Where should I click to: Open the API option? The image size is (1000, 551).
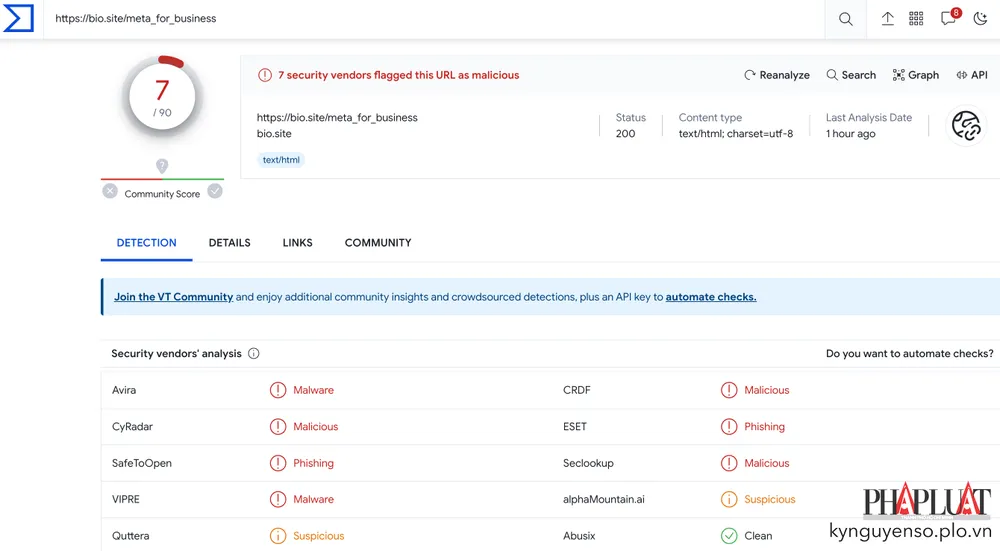tap(971, 75)
